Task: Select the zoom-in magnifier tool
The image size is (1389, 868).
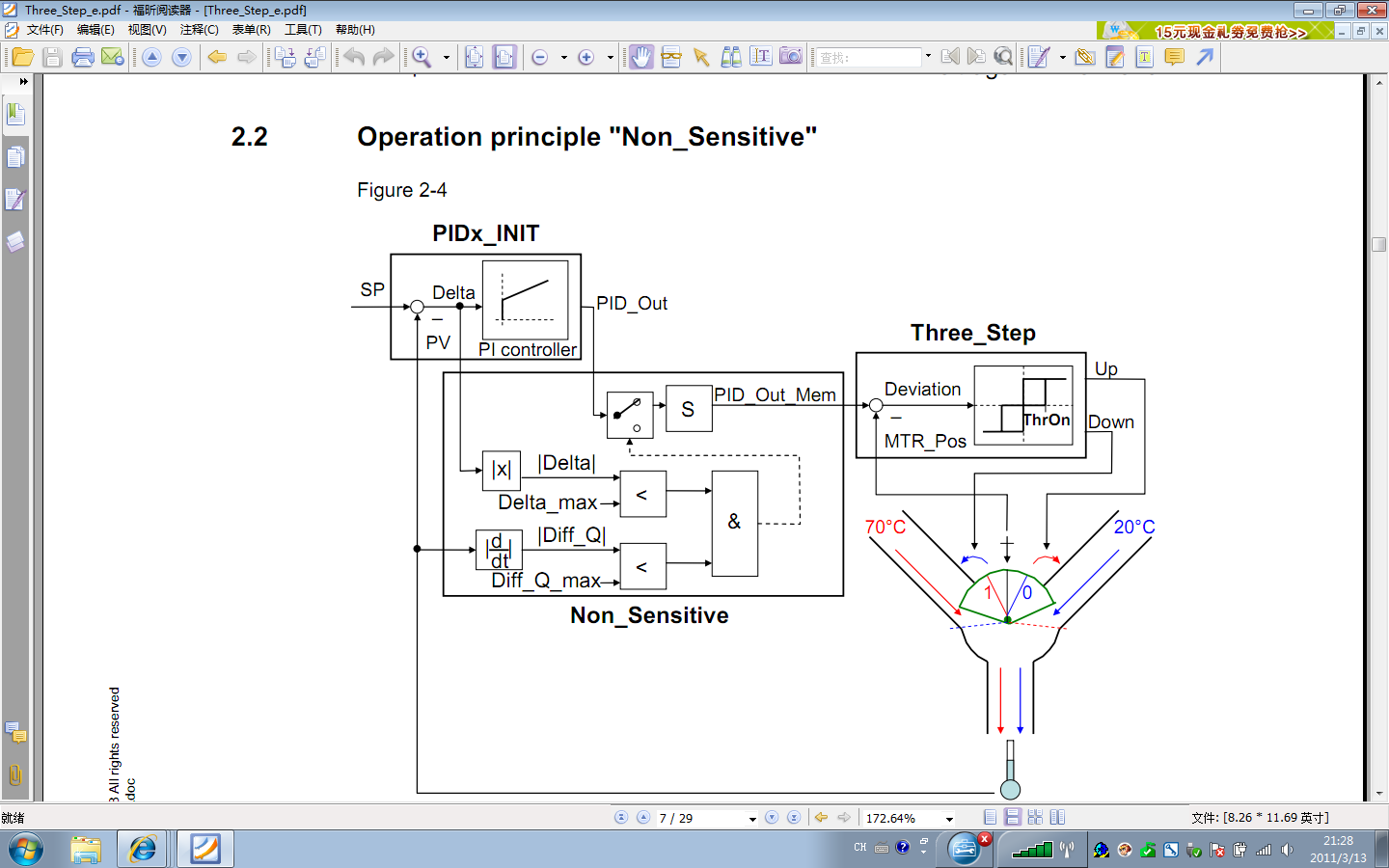Action: pos(422,57)
